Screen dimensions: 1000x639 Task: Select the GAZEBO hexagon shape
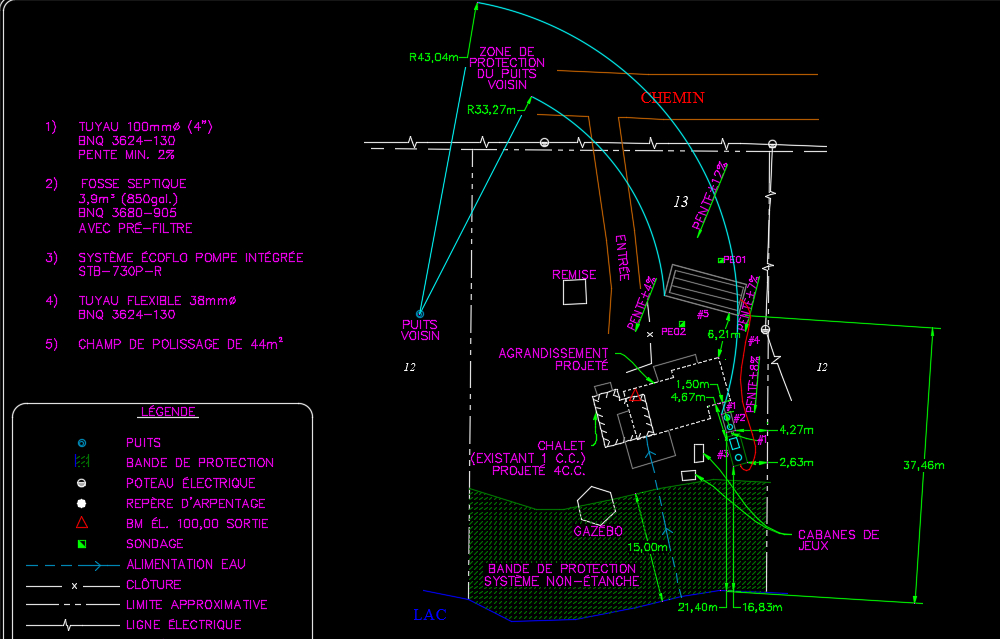[598, 503]
